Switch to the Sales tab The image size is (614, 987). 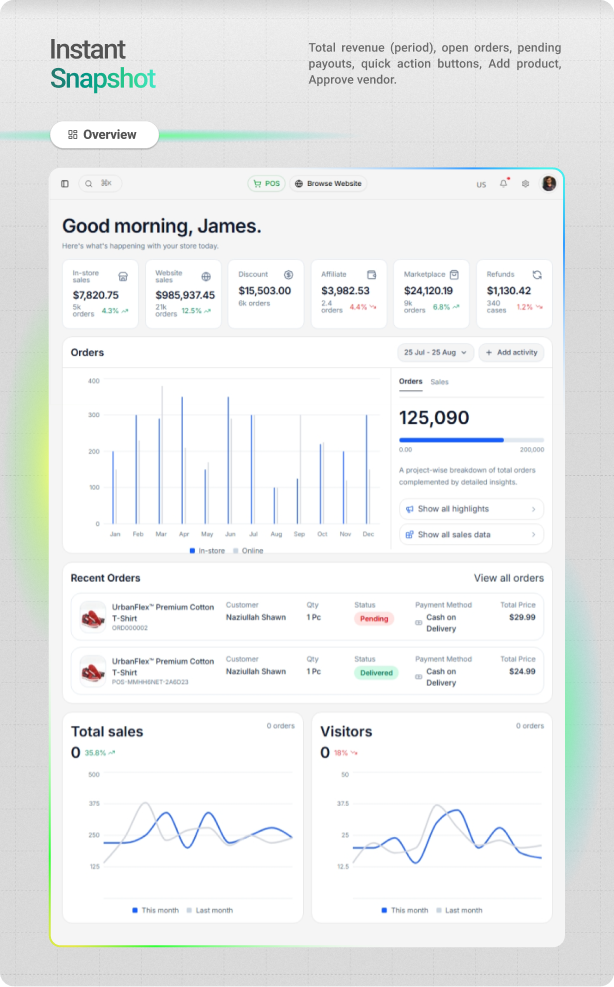440,382
